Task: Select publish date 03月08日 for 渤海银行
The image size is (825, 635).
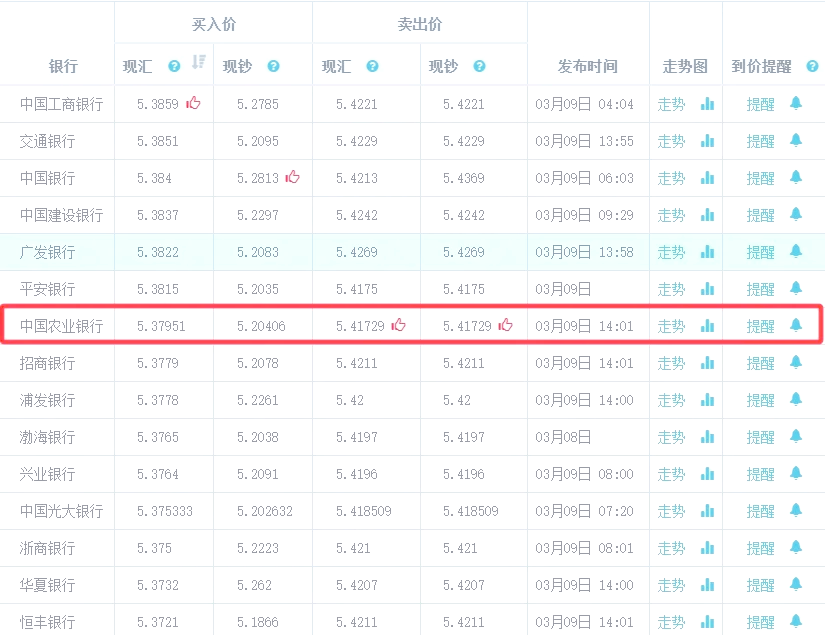Action: coord(563,437)
